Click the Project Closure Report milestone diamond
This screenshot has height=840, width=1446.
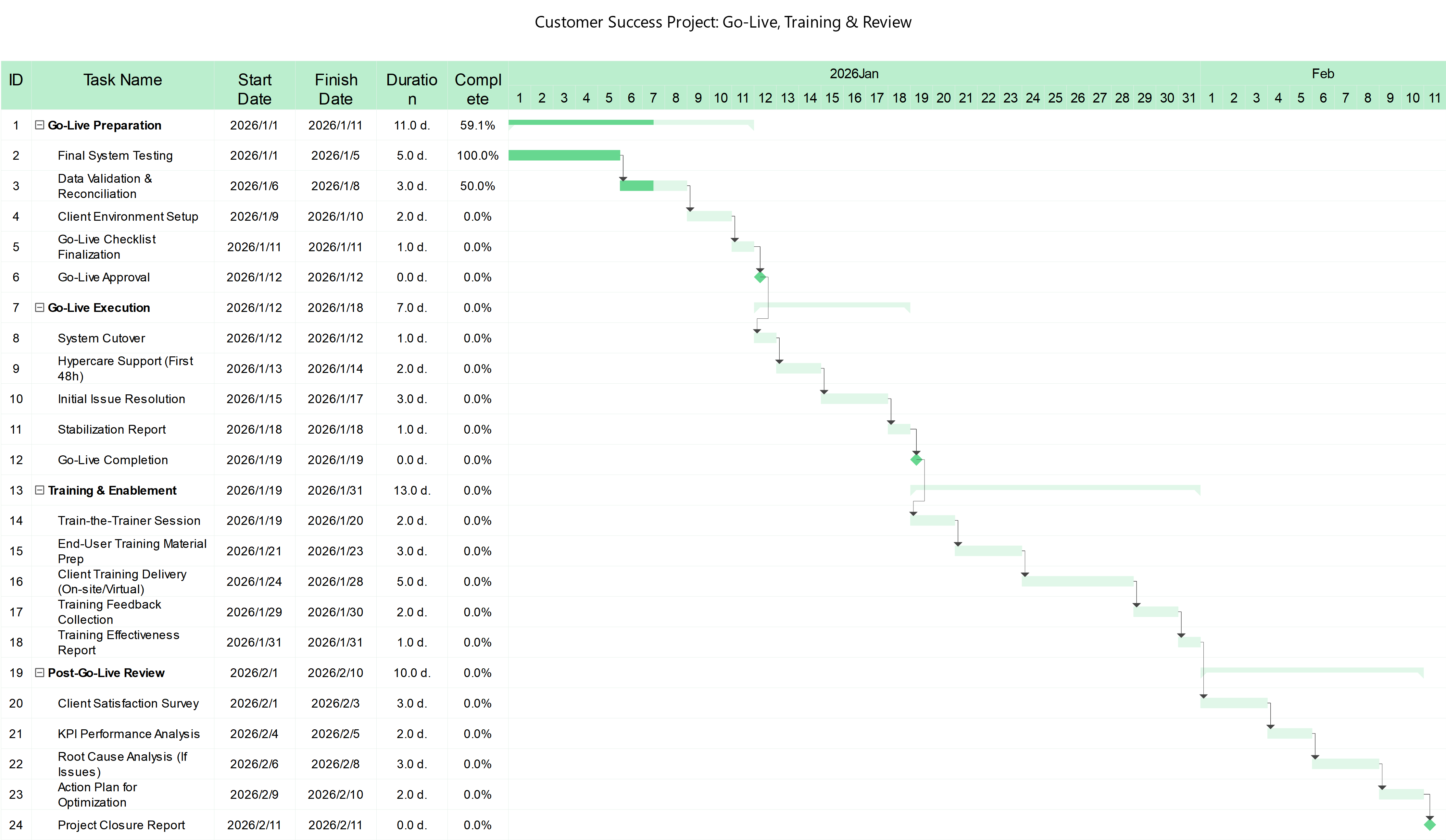pyautogui.click(x=1429, y=825)
